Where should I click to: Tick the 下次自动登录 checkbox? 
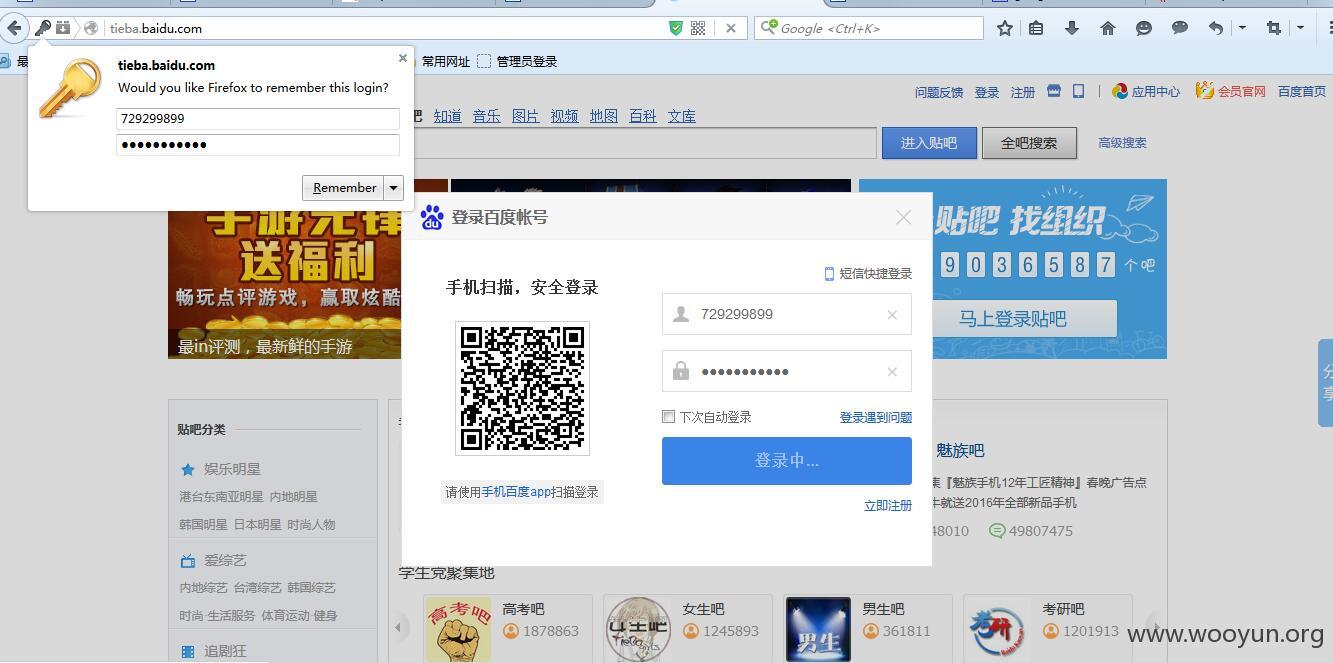[668, 417]
